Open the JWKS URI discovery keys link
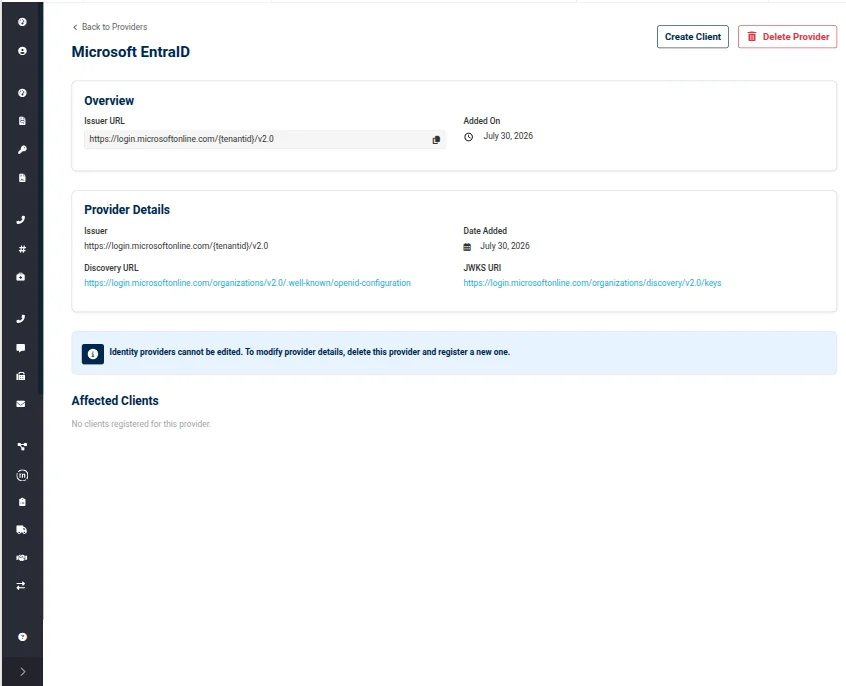 pyautogui.click(x=592, y=283)
